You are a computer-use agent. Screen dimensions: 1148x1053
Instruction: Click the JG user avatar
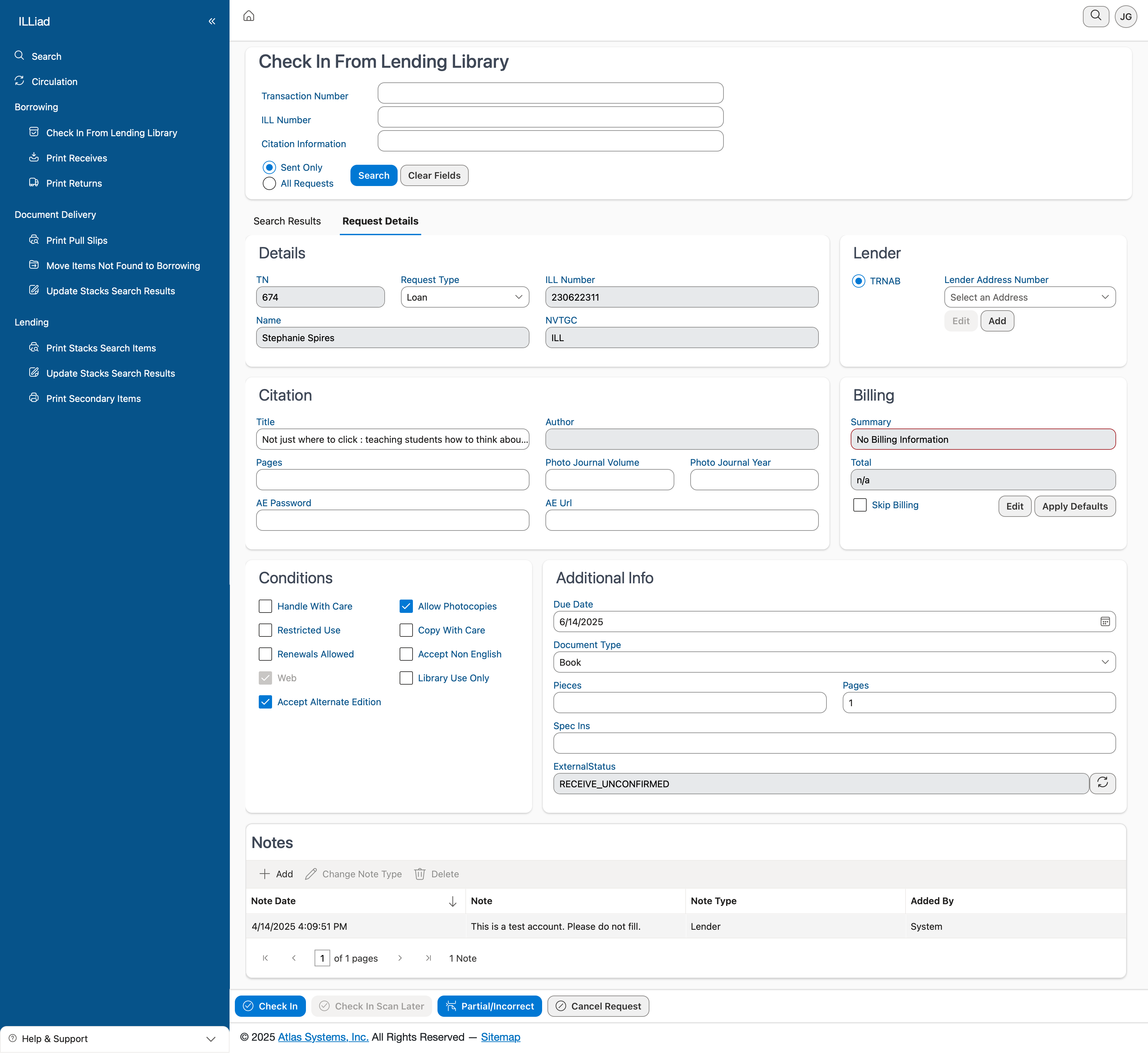(x=1125, y=17)
